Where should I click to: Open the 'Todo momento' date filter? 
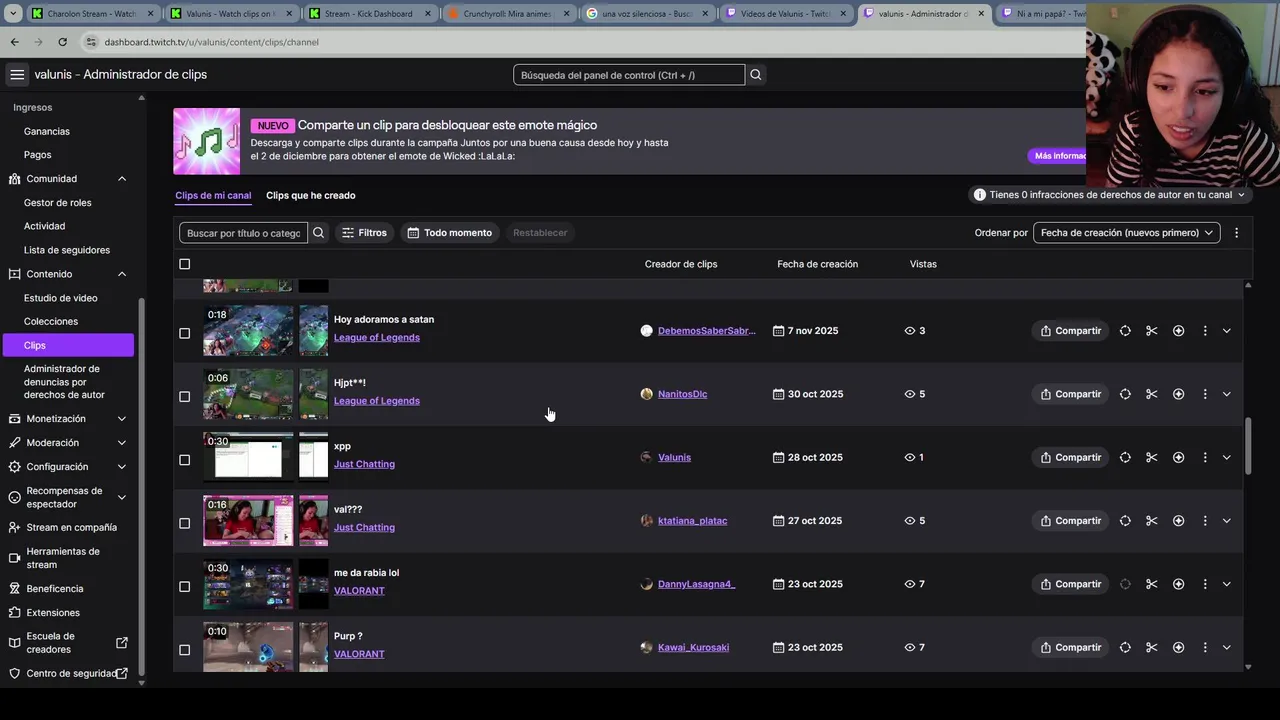(452, 233)
